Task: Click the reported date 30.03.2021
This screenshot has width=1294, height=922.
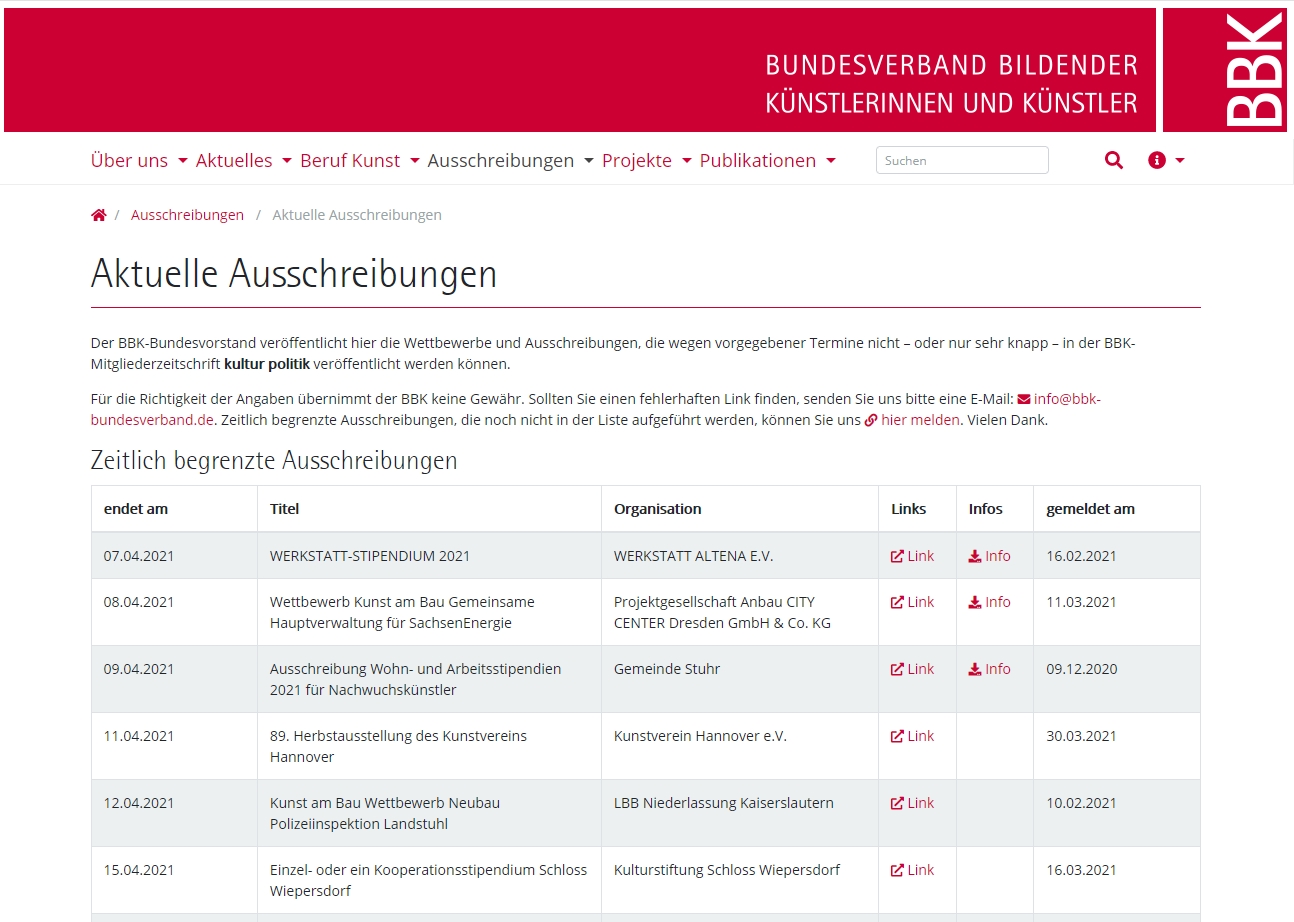Action: tap(1082, 736)
